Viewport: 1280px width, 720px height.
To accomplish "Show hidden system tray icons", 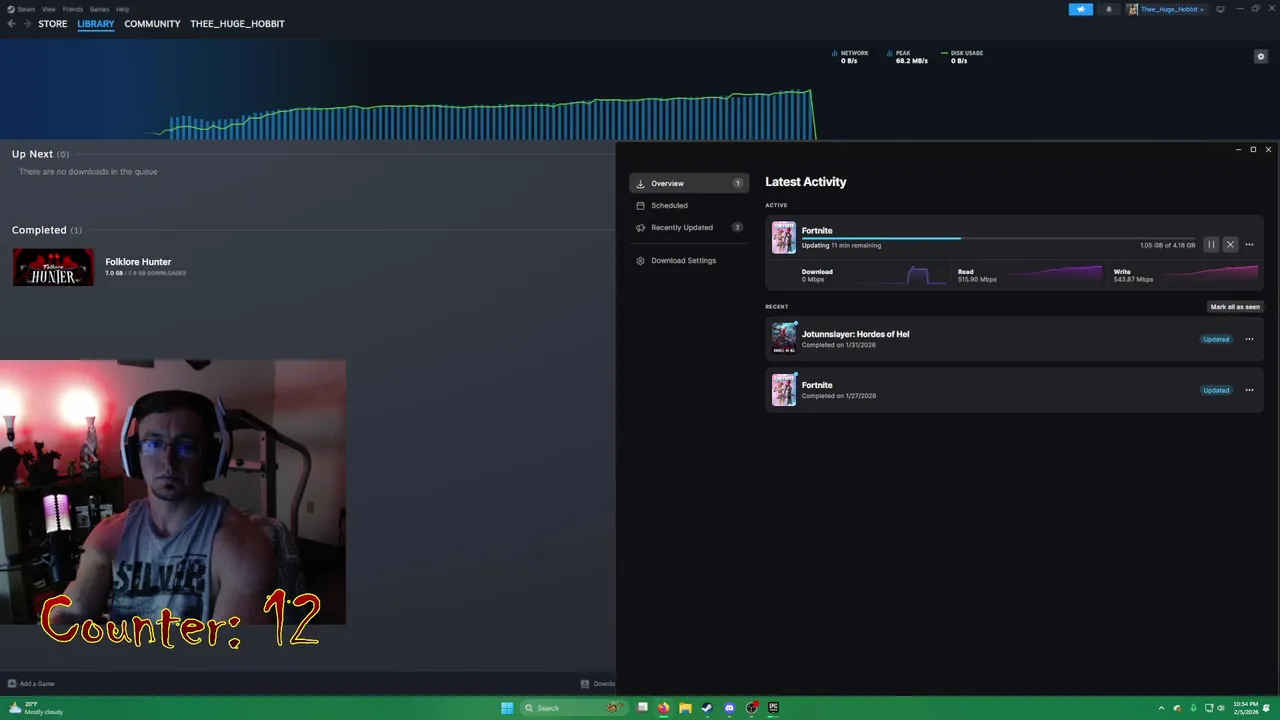I will point(1161,708).
